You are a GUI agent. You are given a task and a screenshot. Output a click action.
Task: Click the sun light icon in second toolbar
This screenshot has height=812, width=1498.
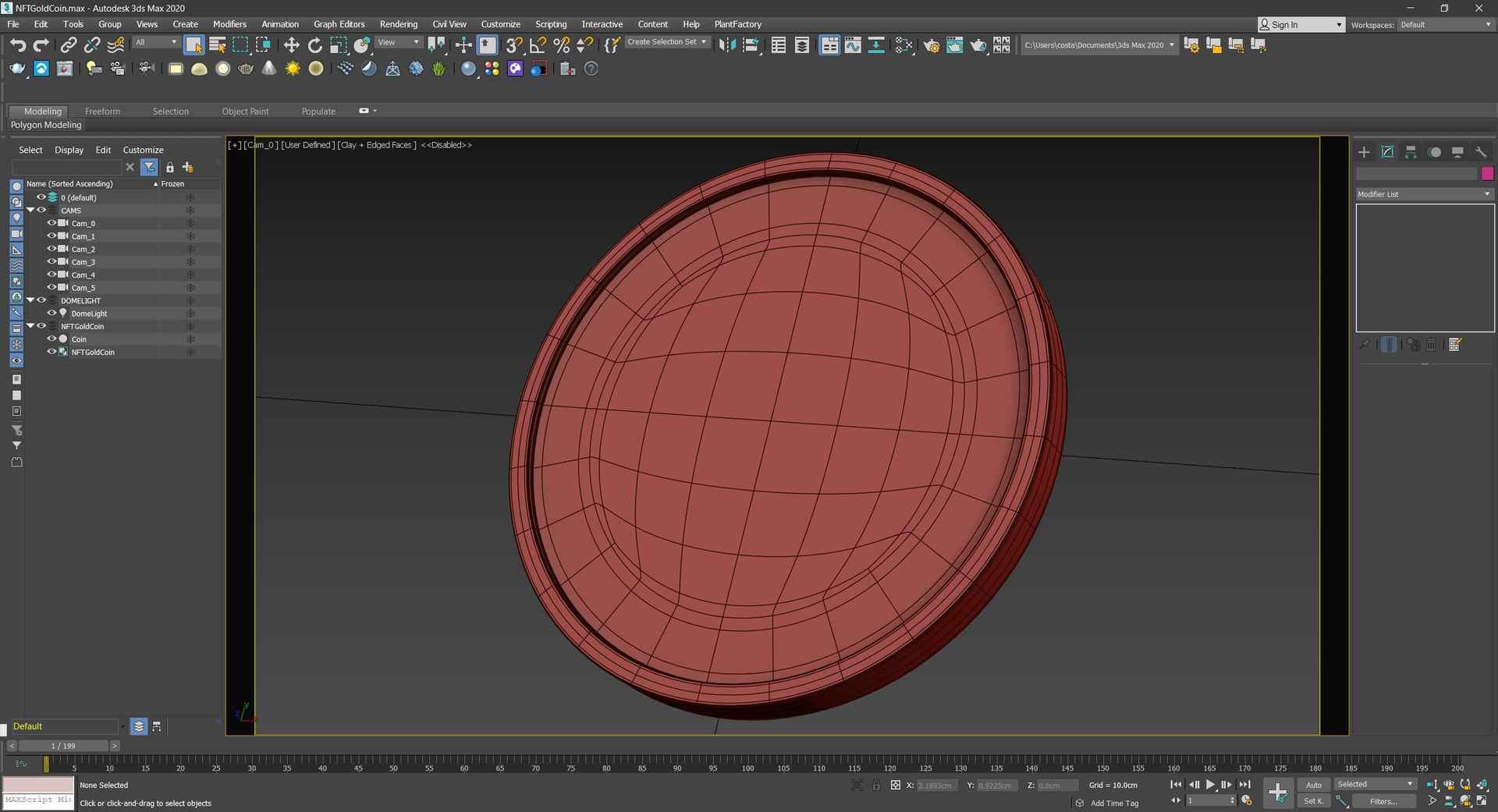tap(293, 69)
